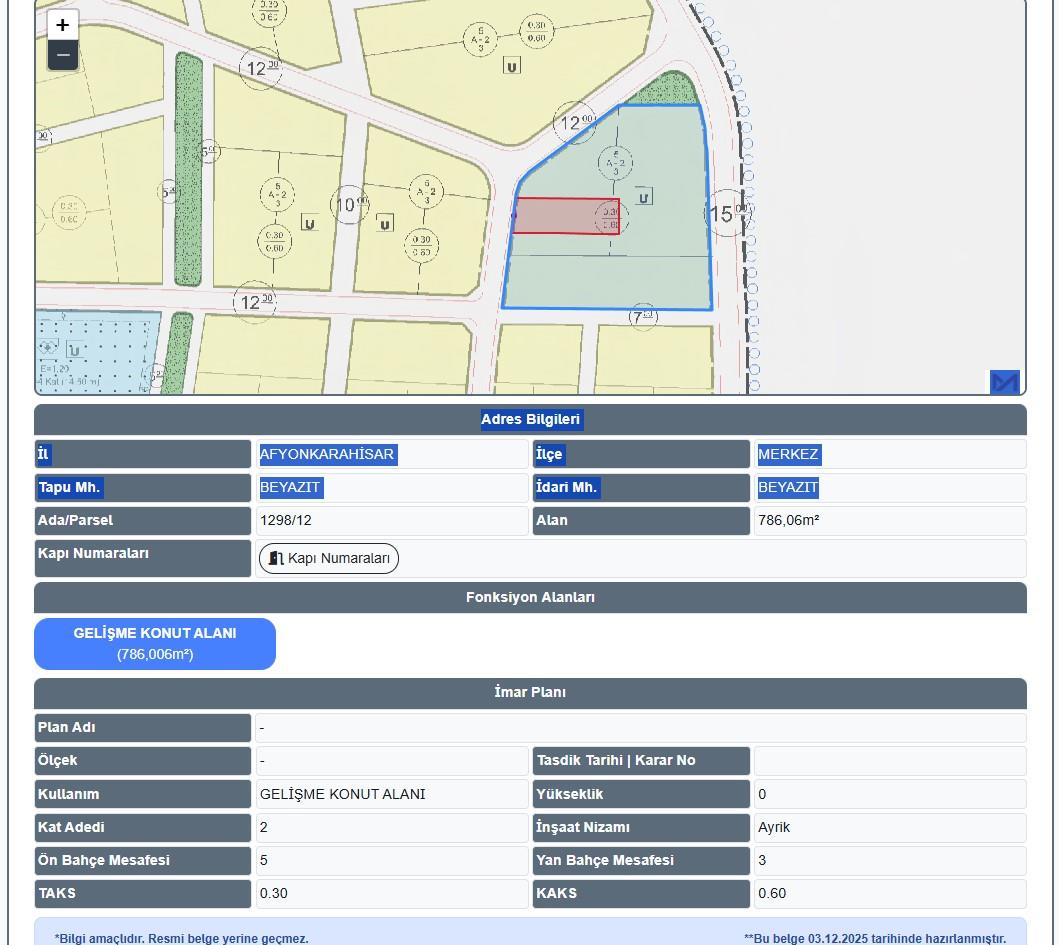Click the GELİŞME KONUT ALANI function badge
1059x945 pixels.
coord(155,644)
